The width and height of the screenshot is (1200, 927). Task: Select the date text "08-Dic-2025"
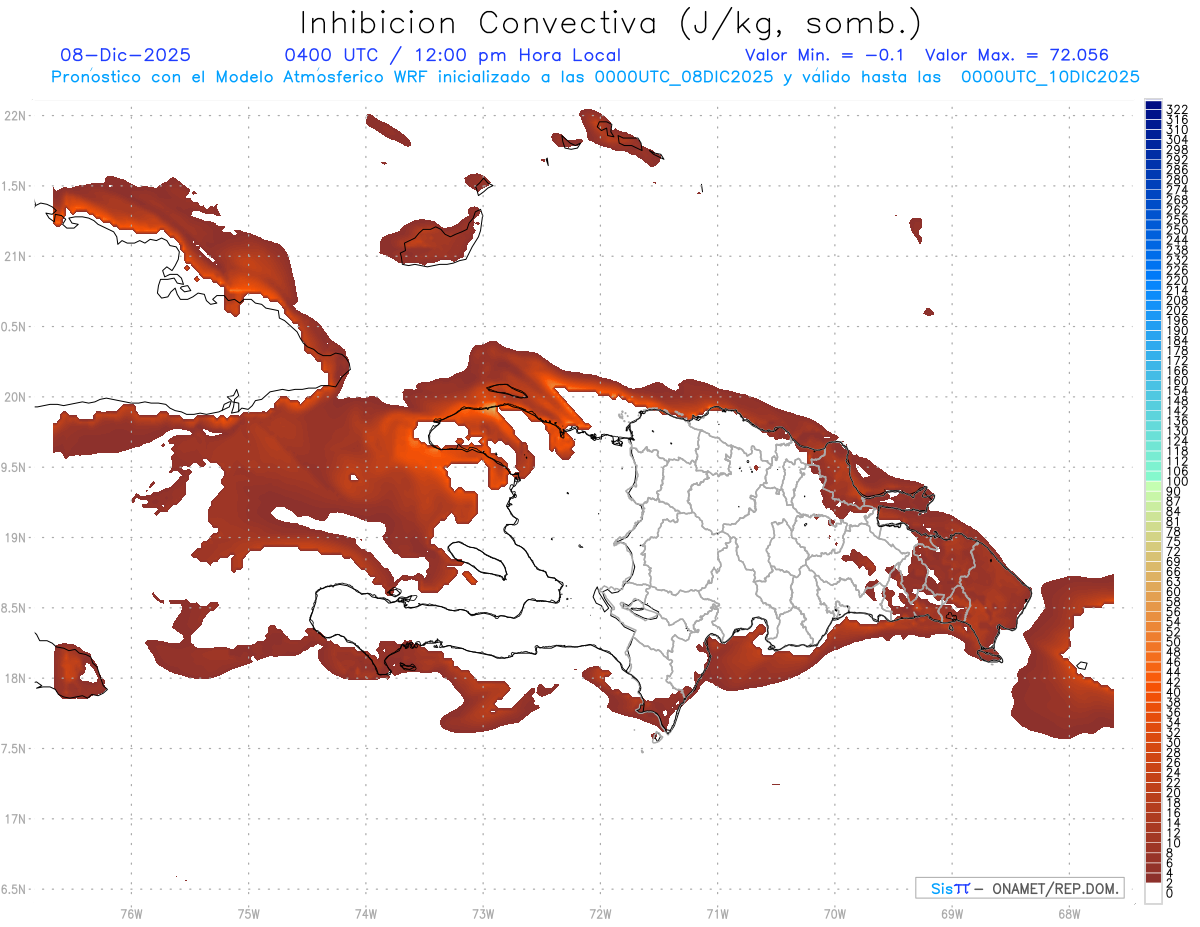pos(125,55)
